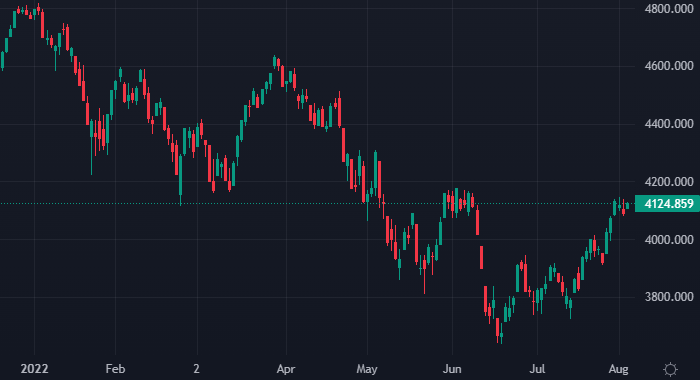Click the Jul time axis label
The height and width of the screenshot is (380, 700).
click(537, 369)
